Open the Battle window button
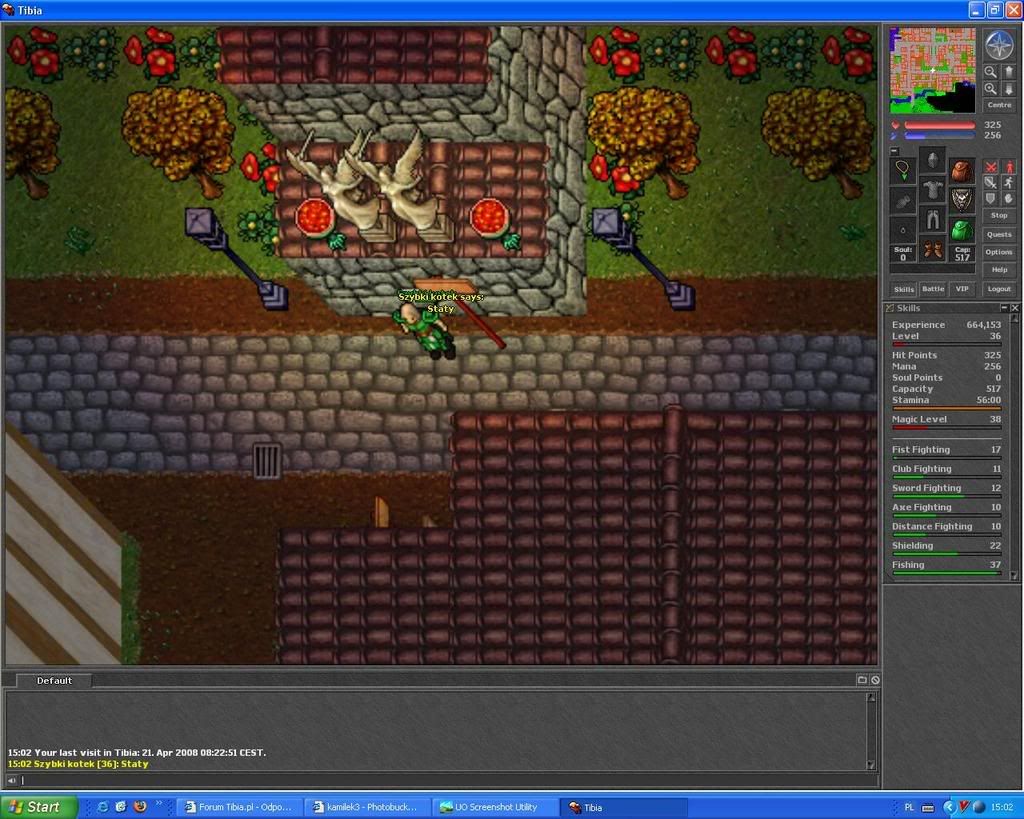Screen dimensions: 1024x819 (933, 289)
